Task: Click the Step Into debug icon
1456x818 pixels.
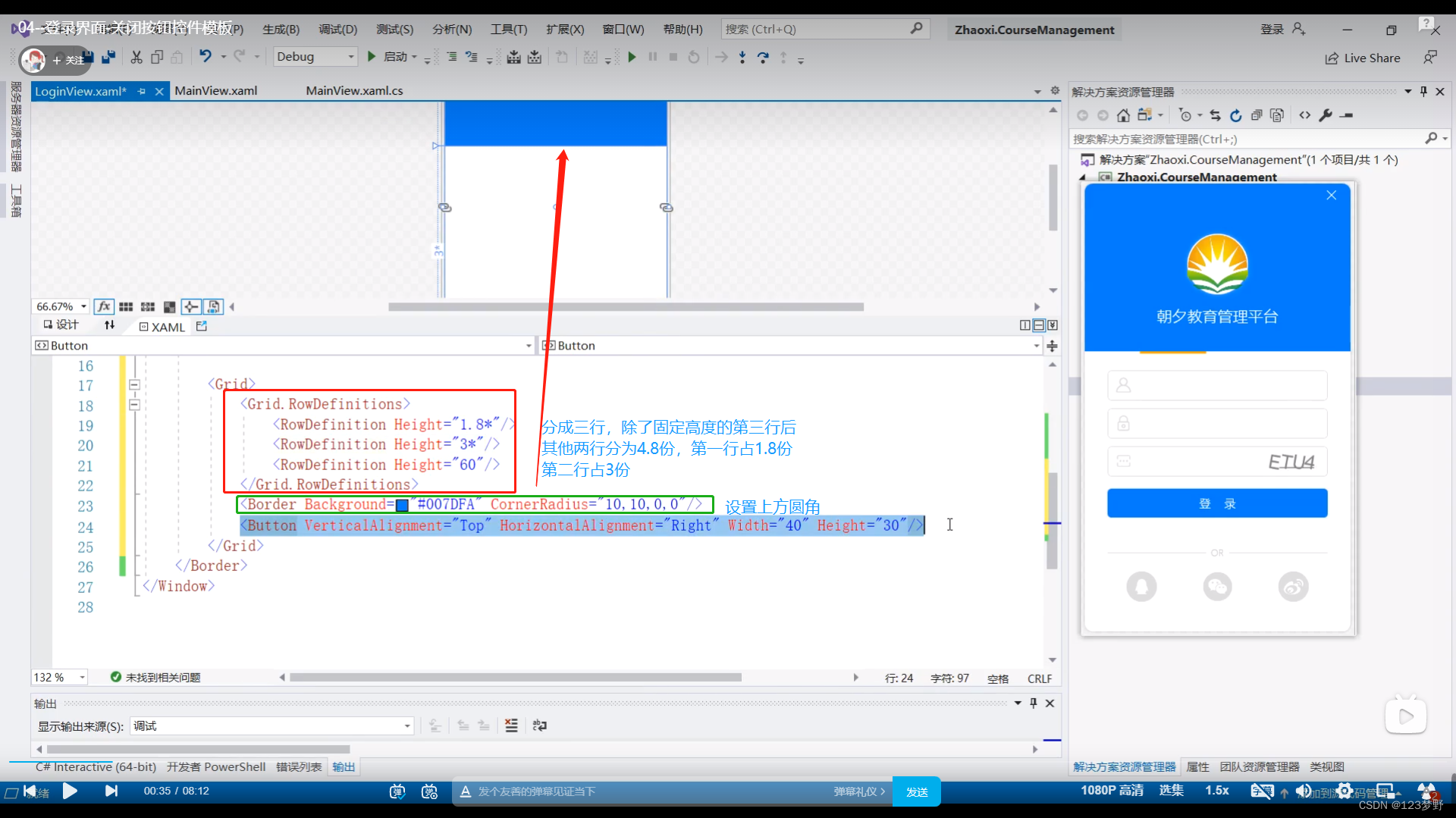Action: coord(742,57)
